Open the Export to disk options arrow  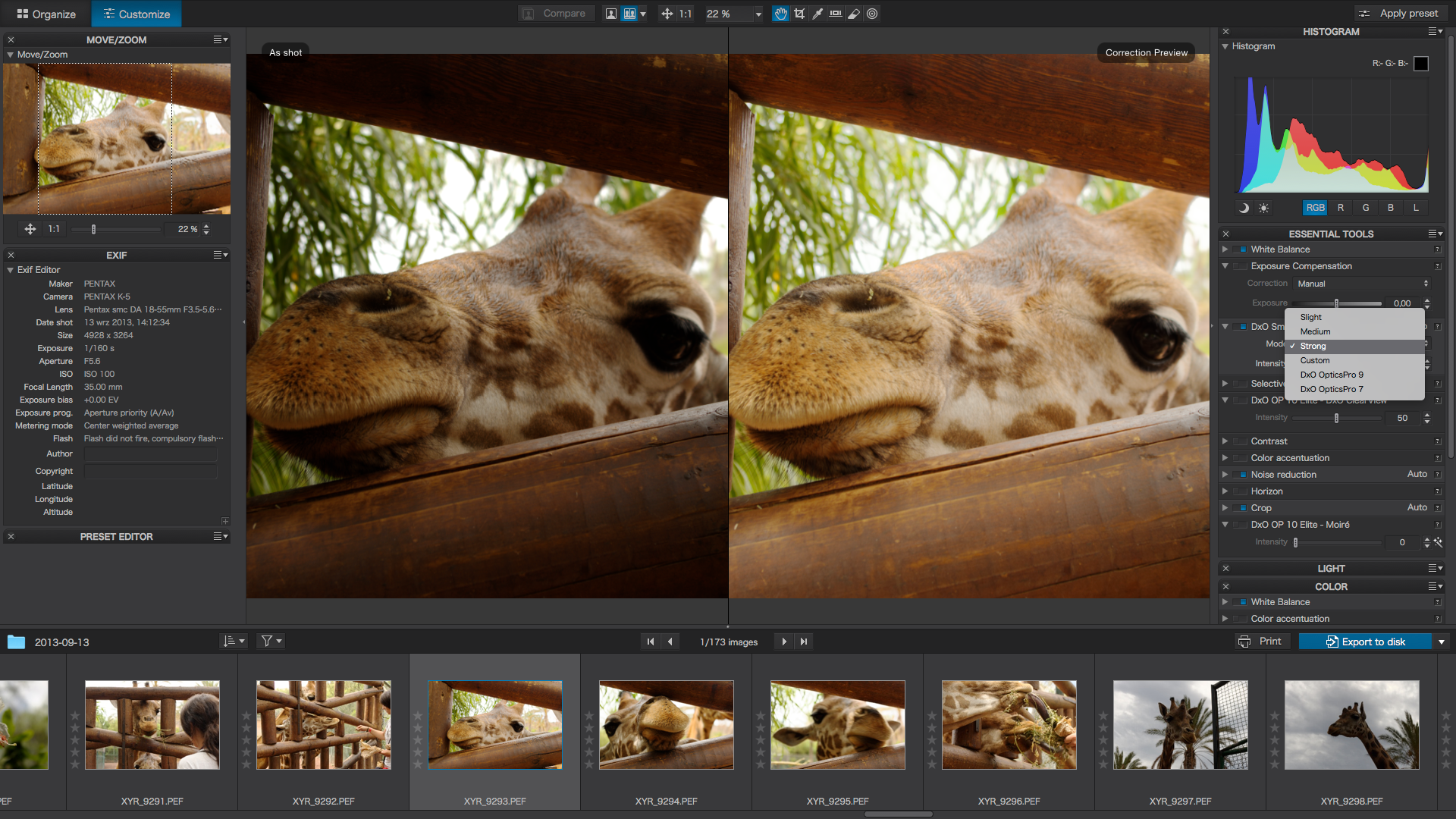pyautogui.click(x=1442, y=642)
